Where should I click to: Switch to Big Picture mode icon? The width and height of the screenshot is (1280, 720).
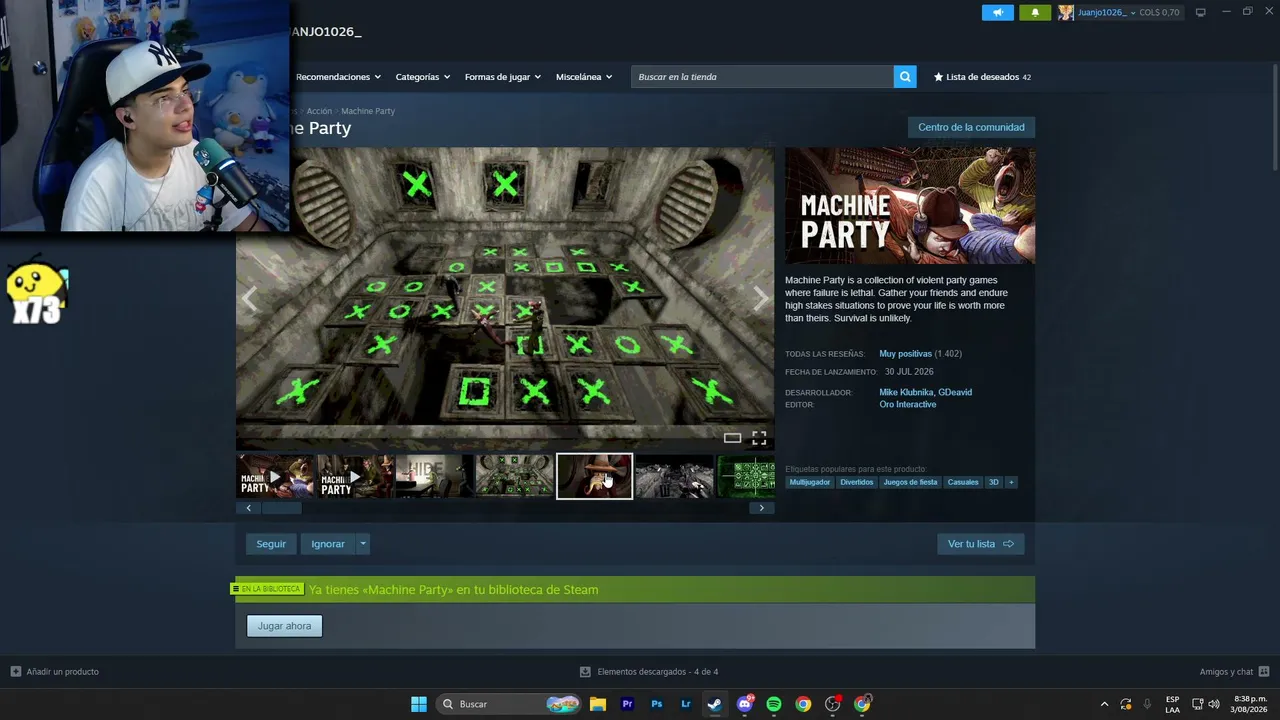coord(1201,12)
